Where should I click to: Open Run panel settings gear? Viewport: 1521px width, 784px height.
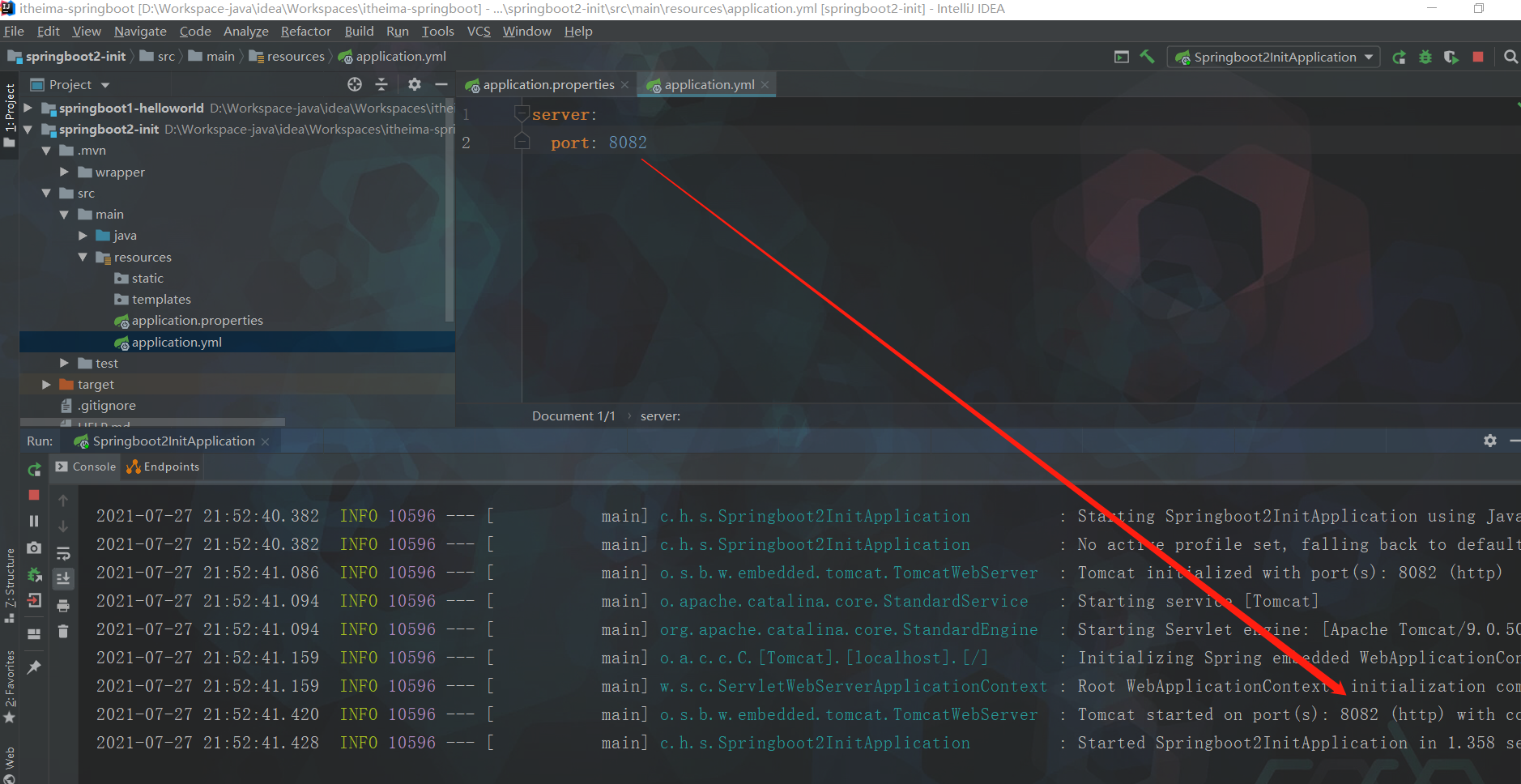(1490, 441)
